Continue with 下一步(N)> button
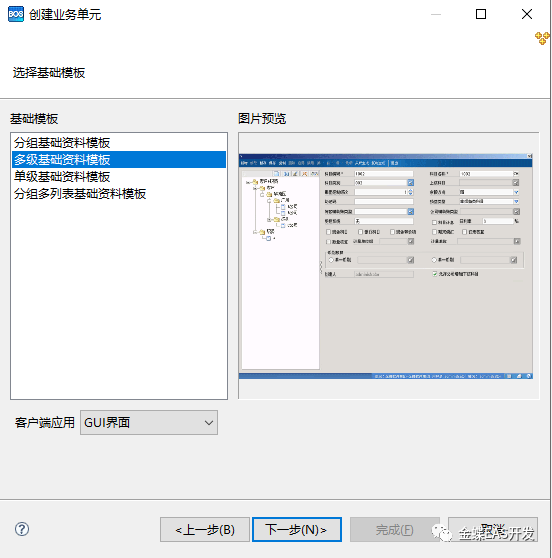Screen dimensions: 552x558 [x=297, y=530]
